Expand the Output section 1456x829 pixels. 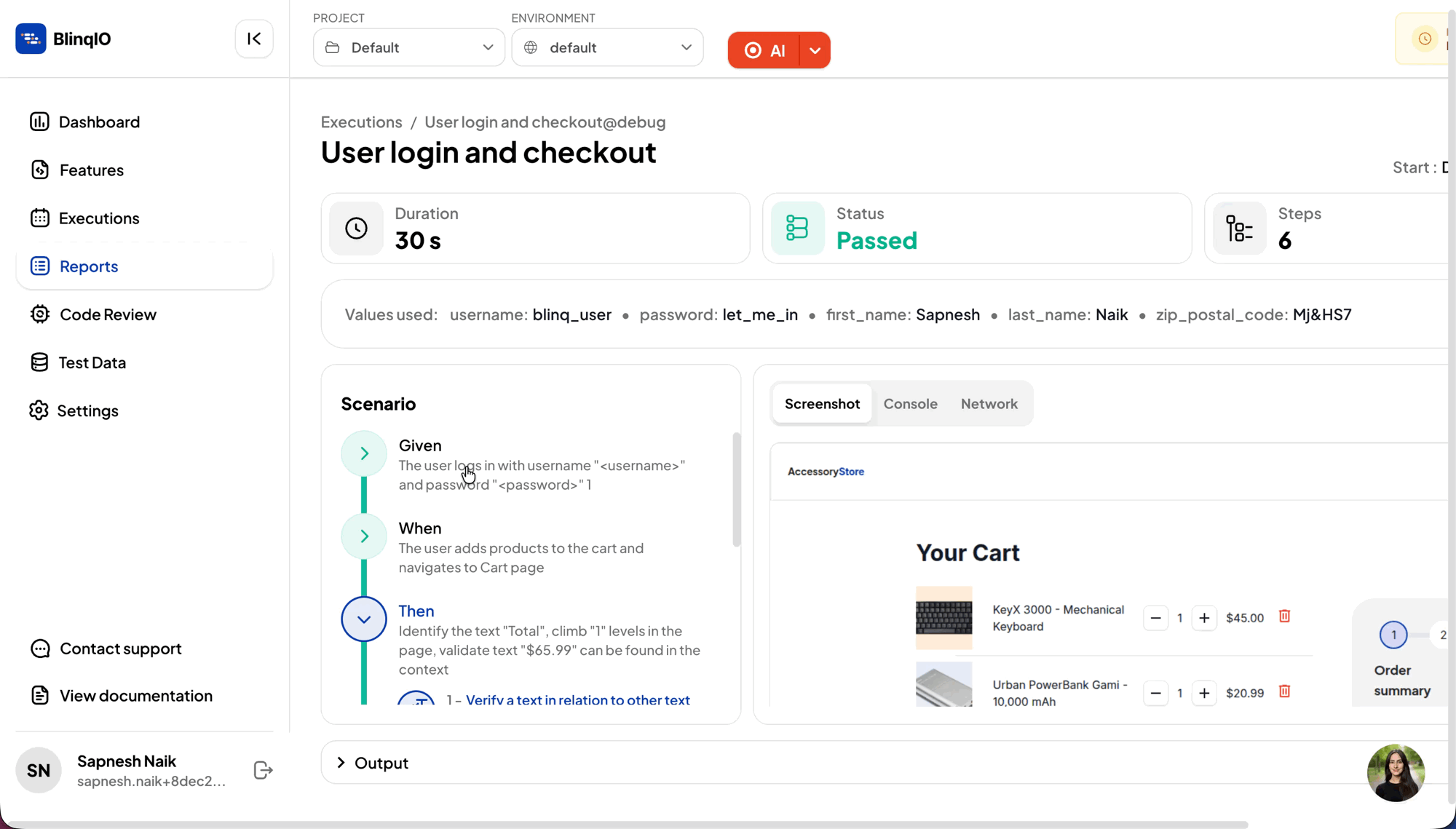341,762
